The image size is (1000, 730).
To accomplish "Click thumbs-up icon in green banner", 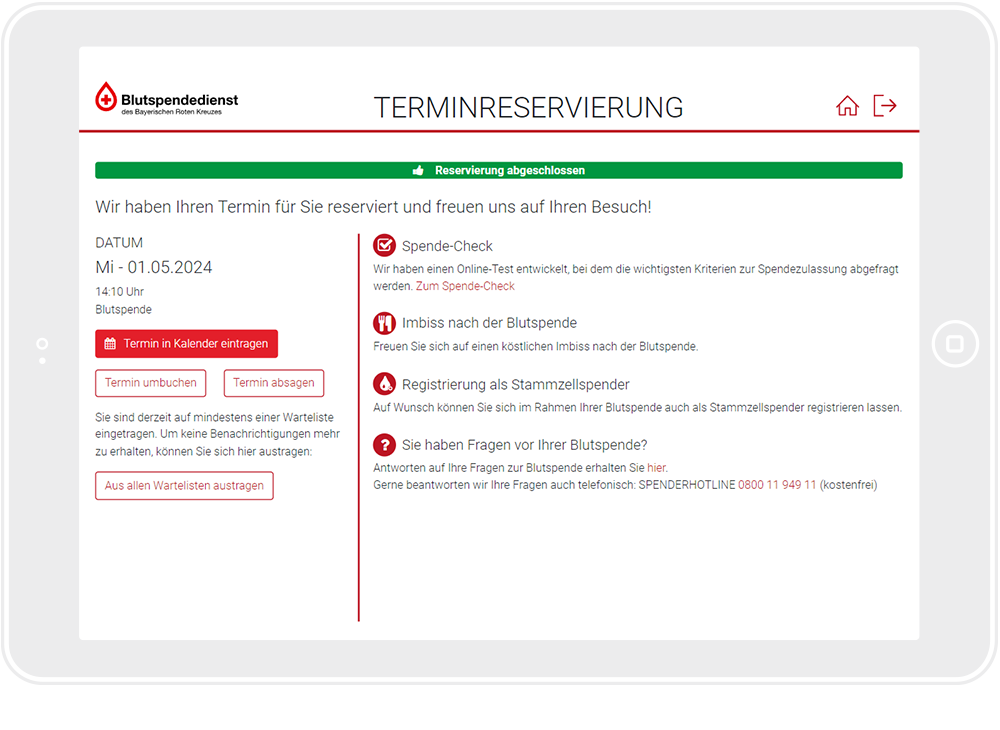I will pyautogui.click(x=418, y=170).
